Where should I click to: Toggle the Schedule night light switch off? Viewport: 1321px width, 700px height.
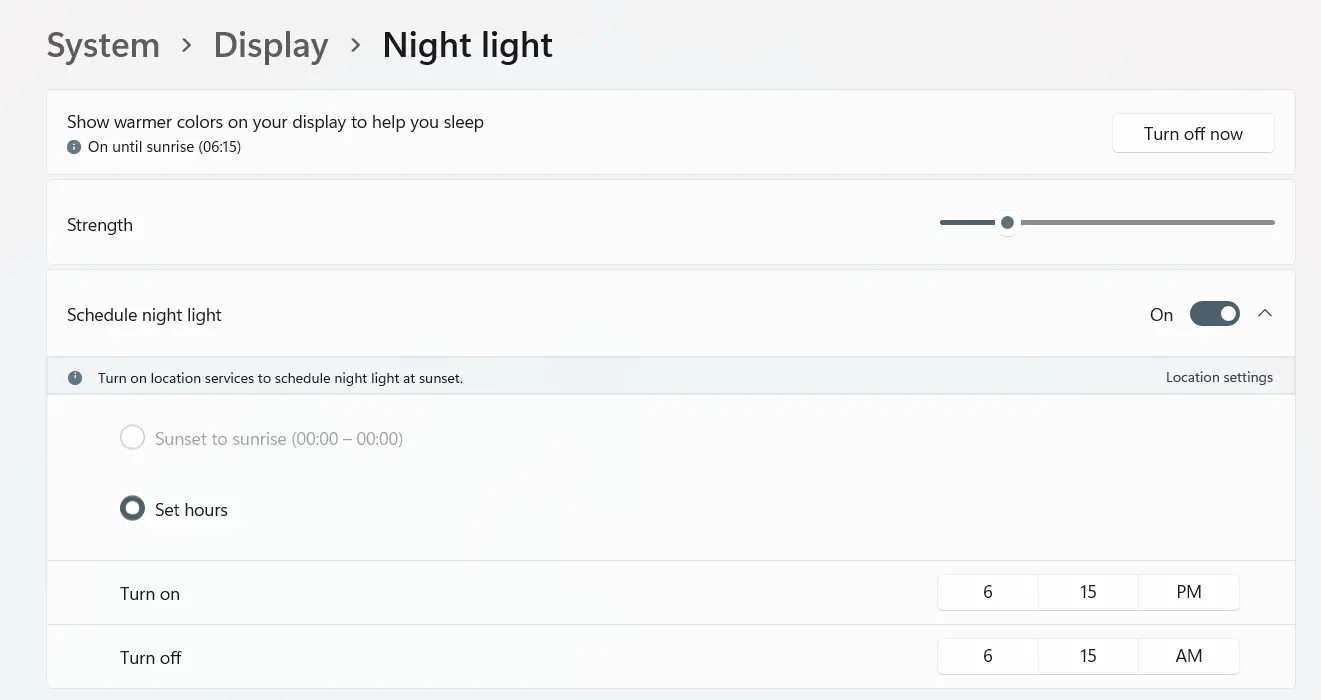coord(1215,314)
